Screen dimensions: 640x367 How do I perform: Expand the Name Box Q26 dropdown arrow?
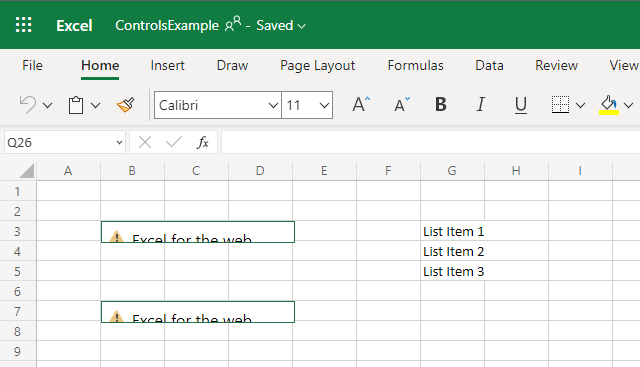click(x=119, y=142)
